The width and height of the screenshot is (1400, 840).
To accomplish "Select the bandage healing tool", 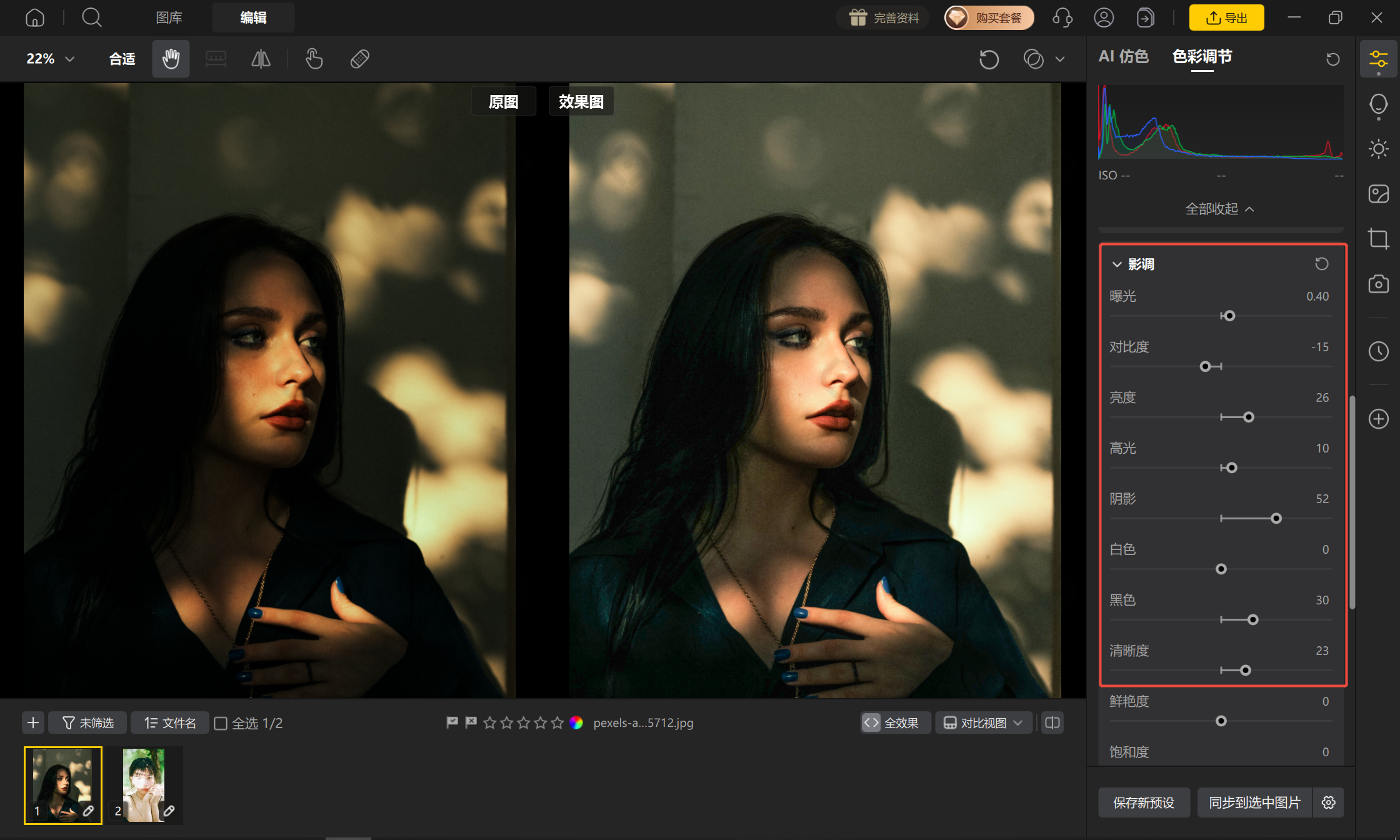I will coord(360,59).
